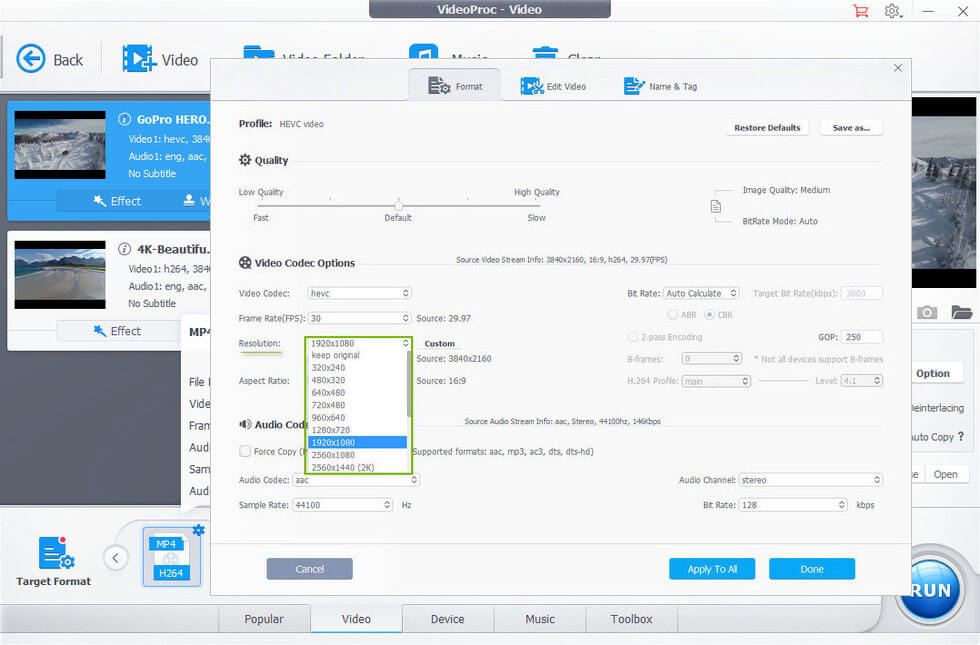Switch to the Edit Video tab
The image size is (980, 645).
[553, 86]
